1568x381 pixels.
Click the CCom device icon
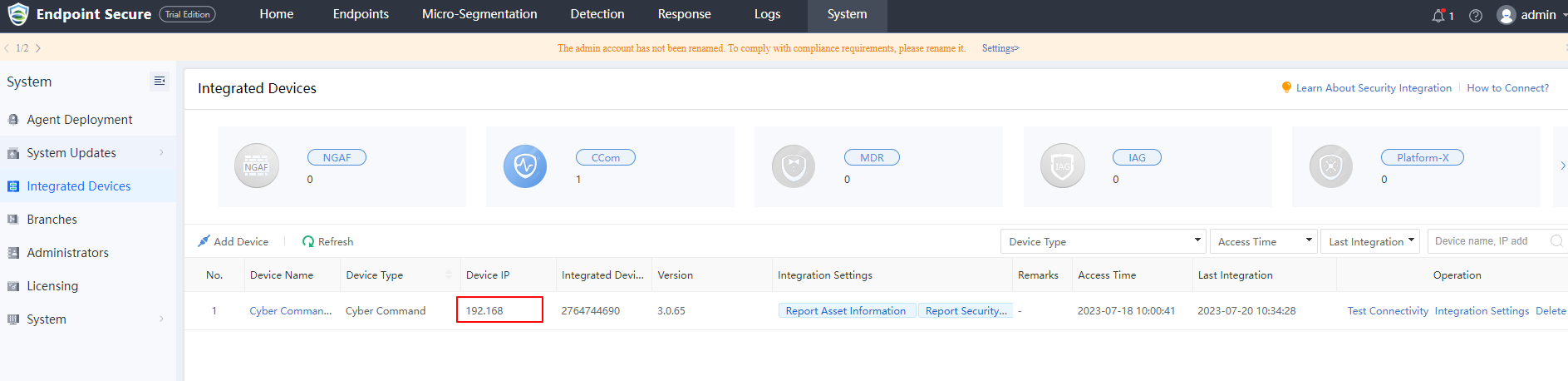(525, 166)
